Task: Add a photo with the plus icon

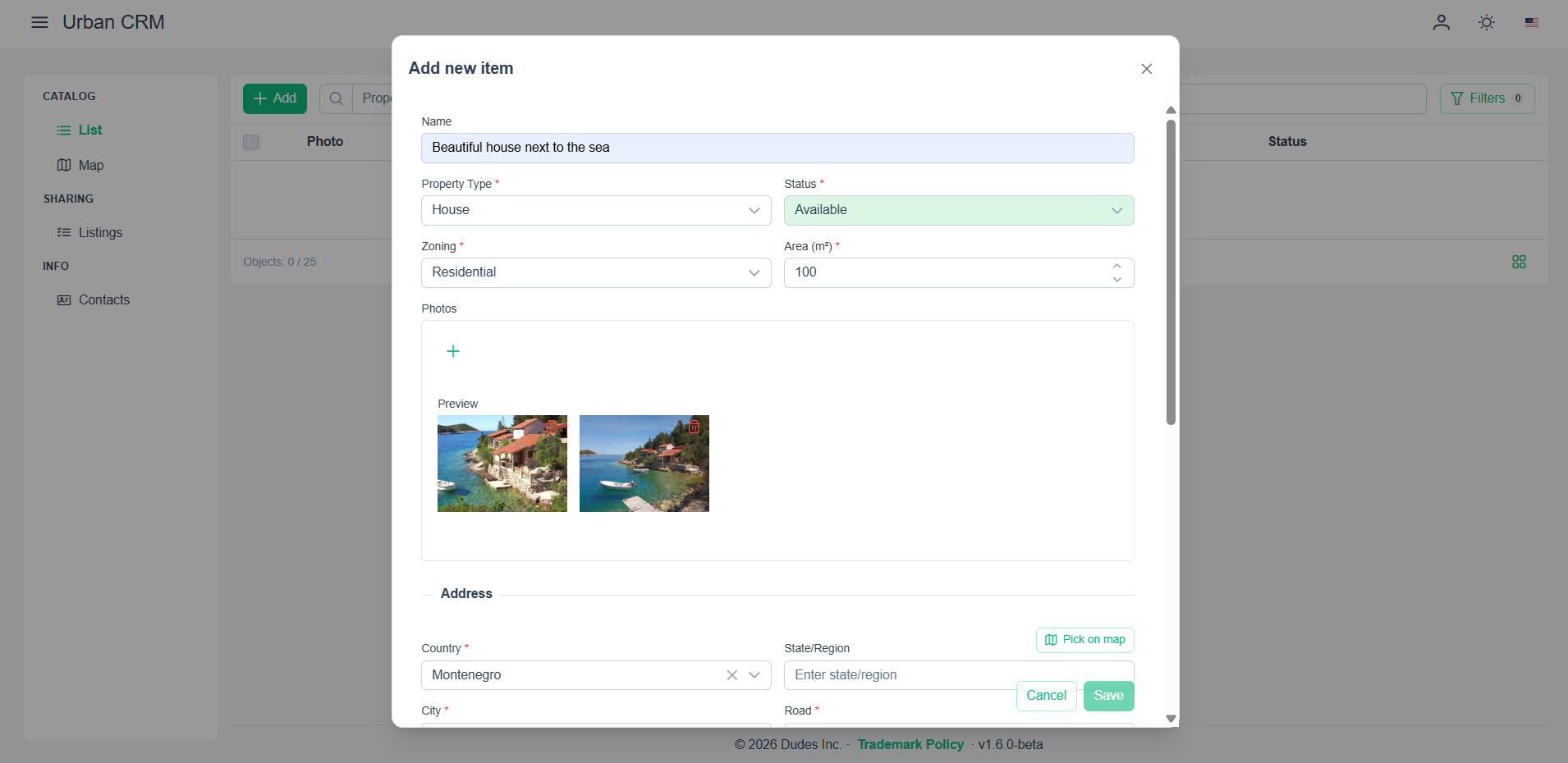Action: (453, 351)
